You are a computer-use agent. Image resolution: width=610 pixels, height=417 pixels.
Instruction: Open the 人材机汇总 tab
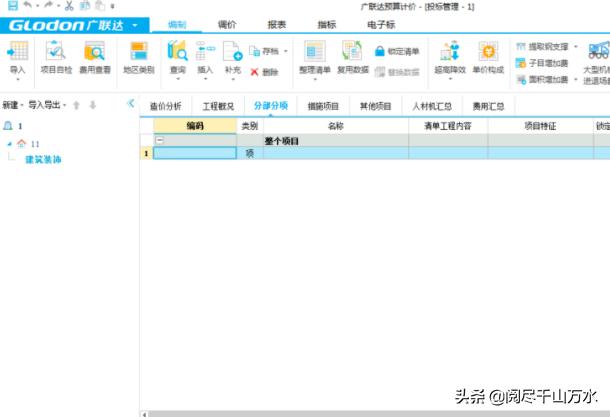pyautogui.click(x=432, y=106)
